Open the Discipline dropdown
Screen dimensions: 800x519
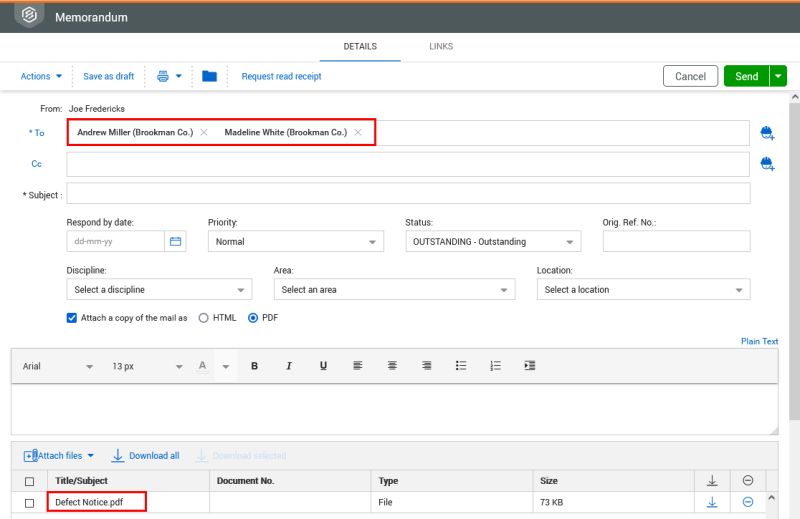(159, 289)
